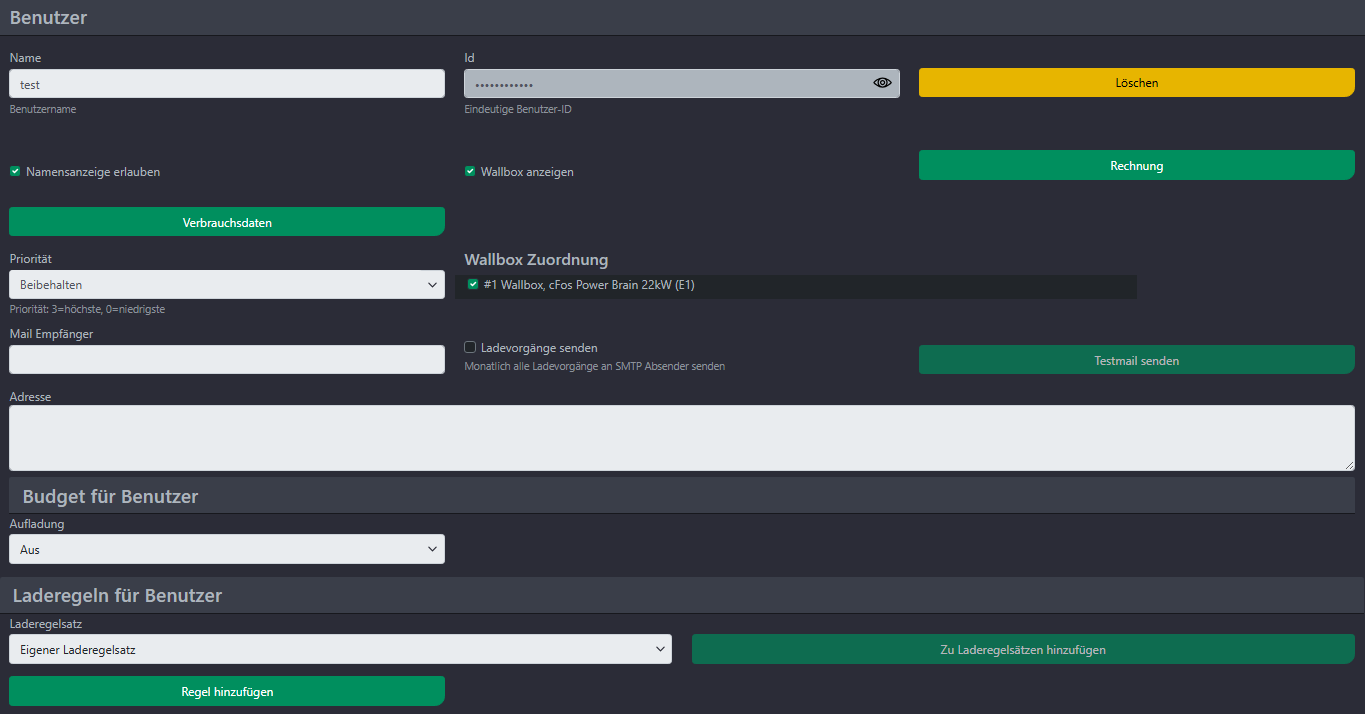Click the yellow Löschen button
The height and width of the screenshot is (714, 1365).
click(1136, 83)
